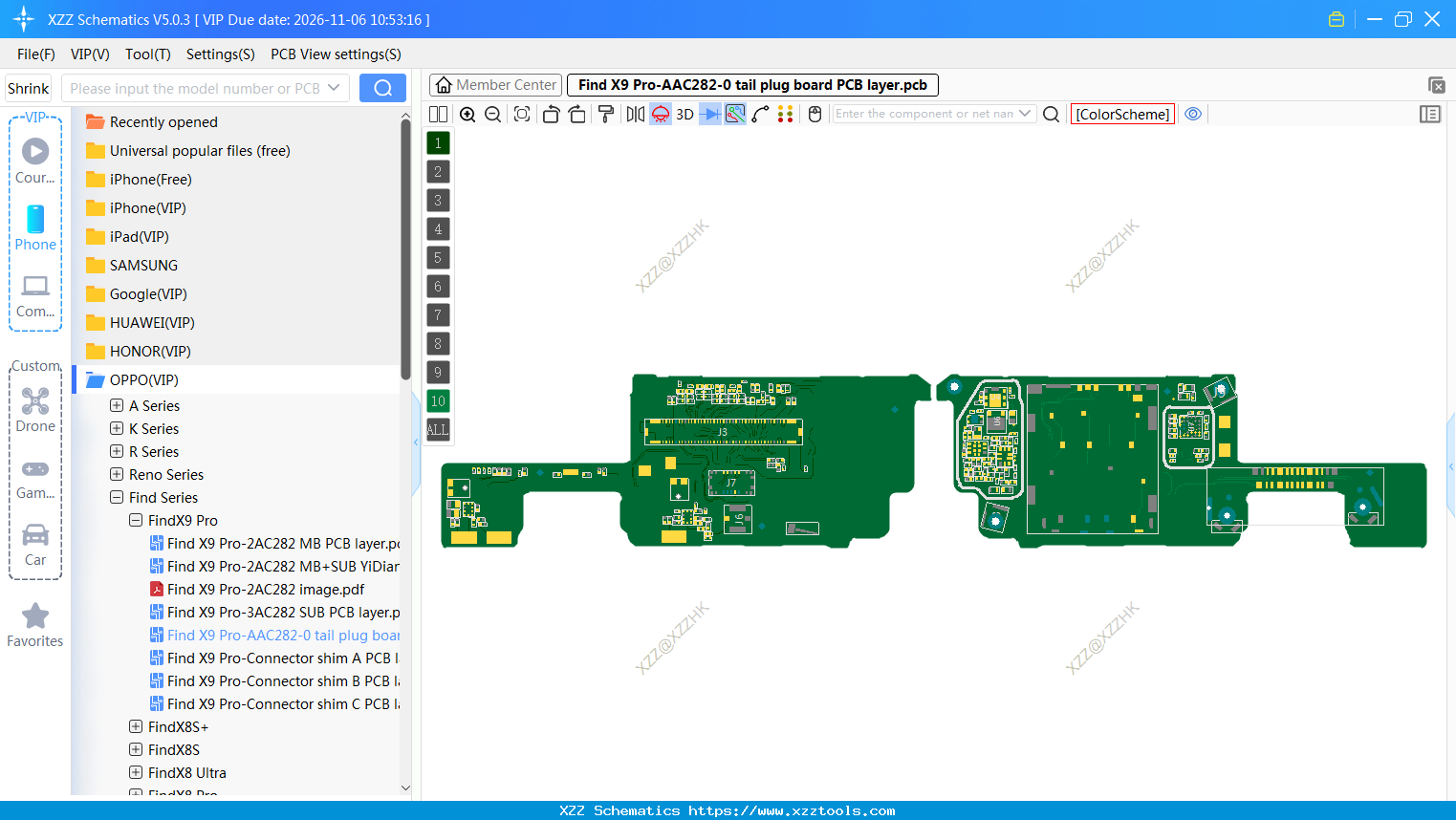Open the Settings(S) menu

click(x=220, y=54)
